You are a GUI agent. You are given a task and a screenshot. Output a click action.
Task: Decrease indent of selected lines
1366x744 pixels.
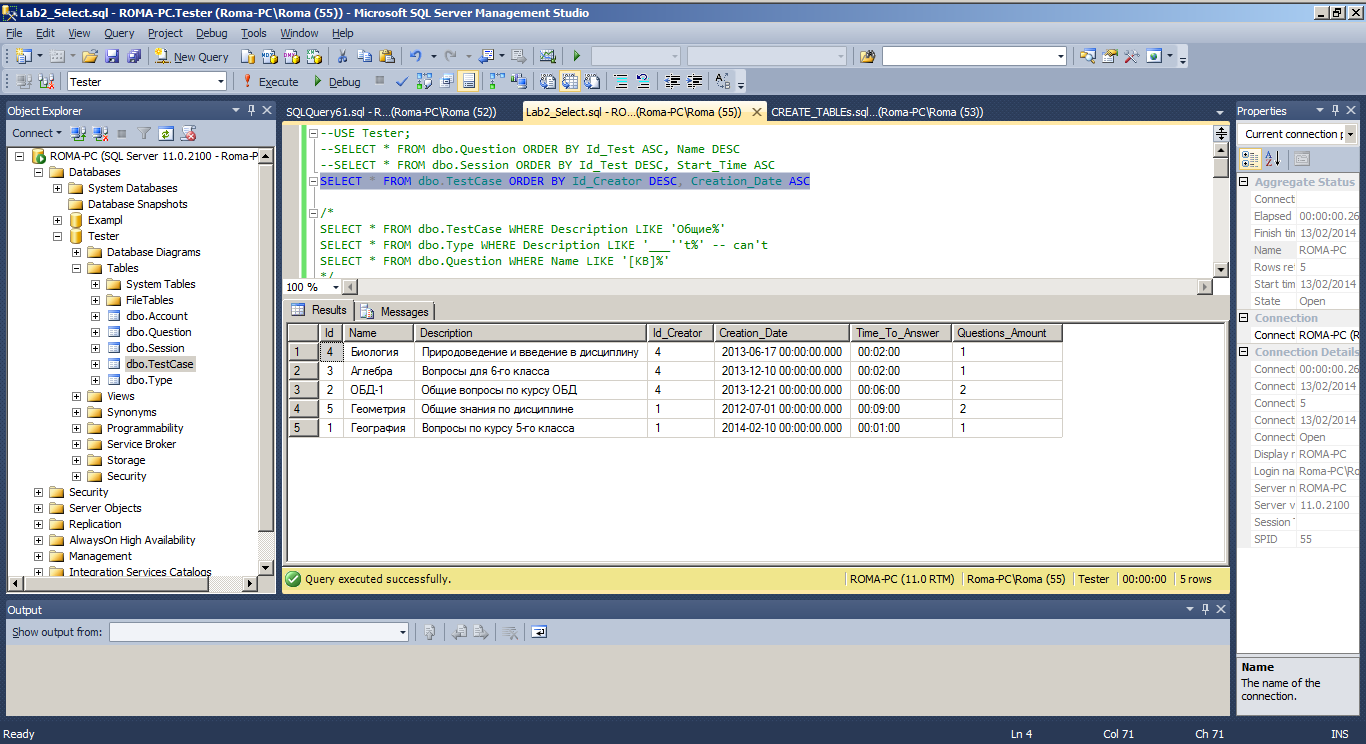tap(673, 82)
